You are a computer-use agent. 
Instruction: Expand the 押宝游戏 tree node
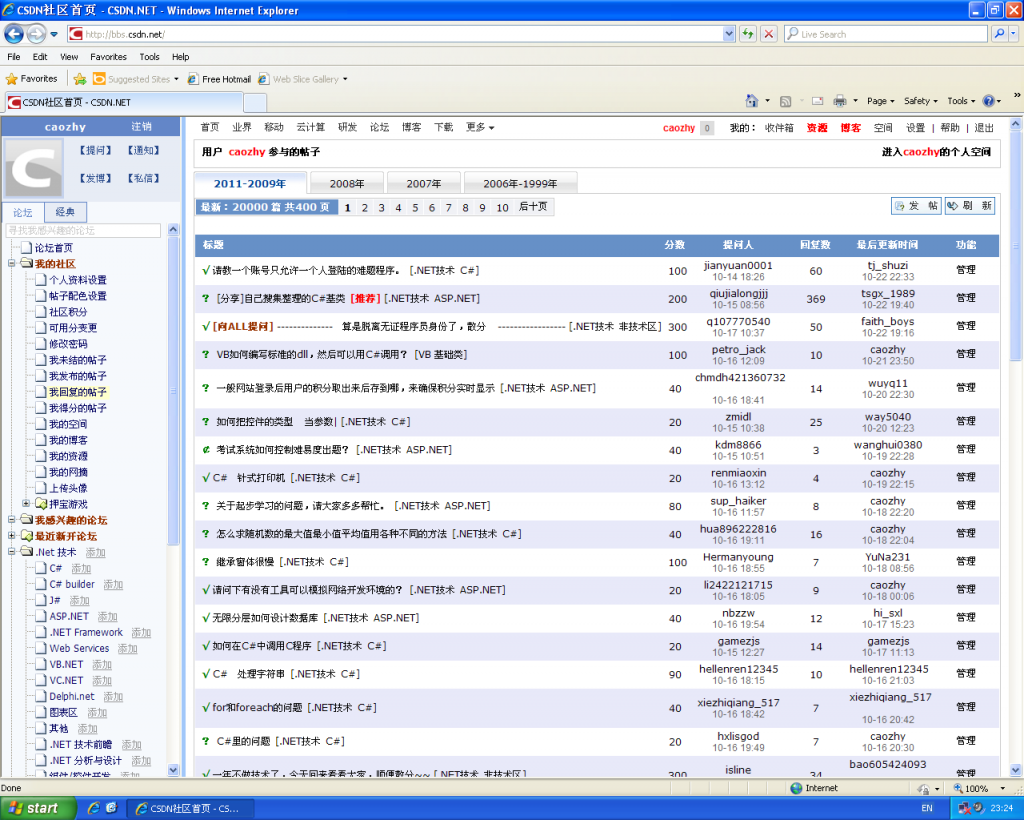pyautogui.click(x=26, y=503)
